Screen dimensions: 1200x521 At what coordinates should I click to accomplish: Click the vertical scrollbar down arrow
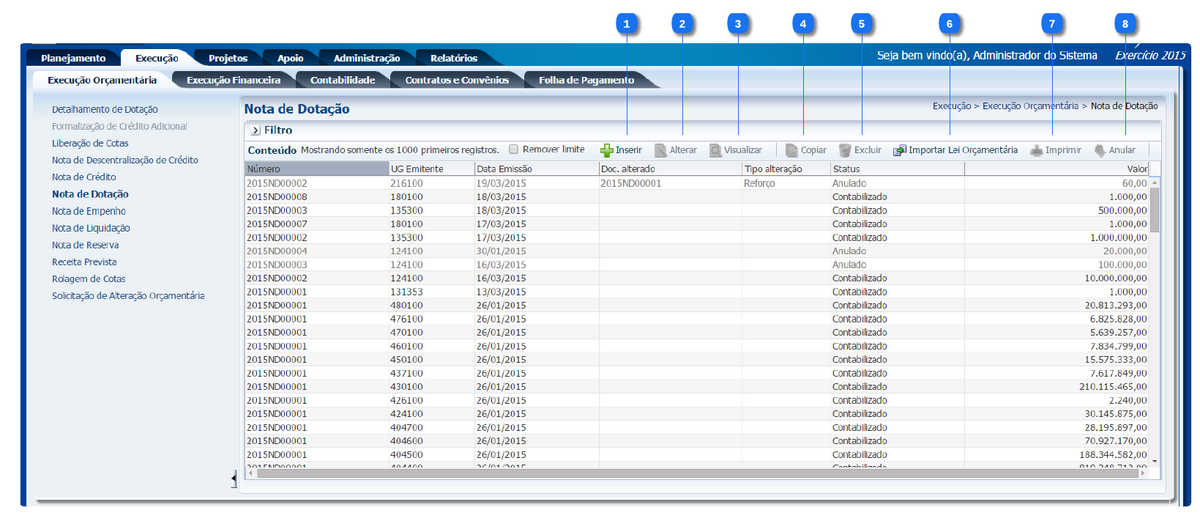pyautogui.click(x=1155, y=461)
